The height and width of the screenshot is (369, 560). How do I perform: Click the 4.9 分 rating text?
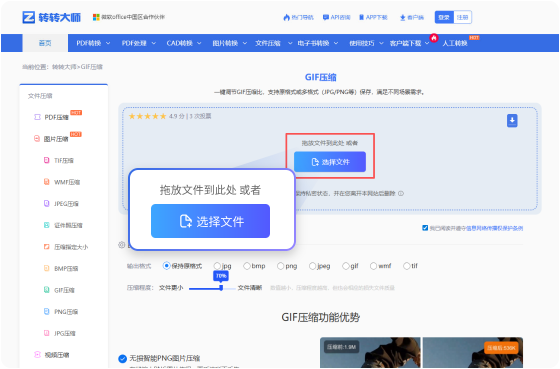177,116
